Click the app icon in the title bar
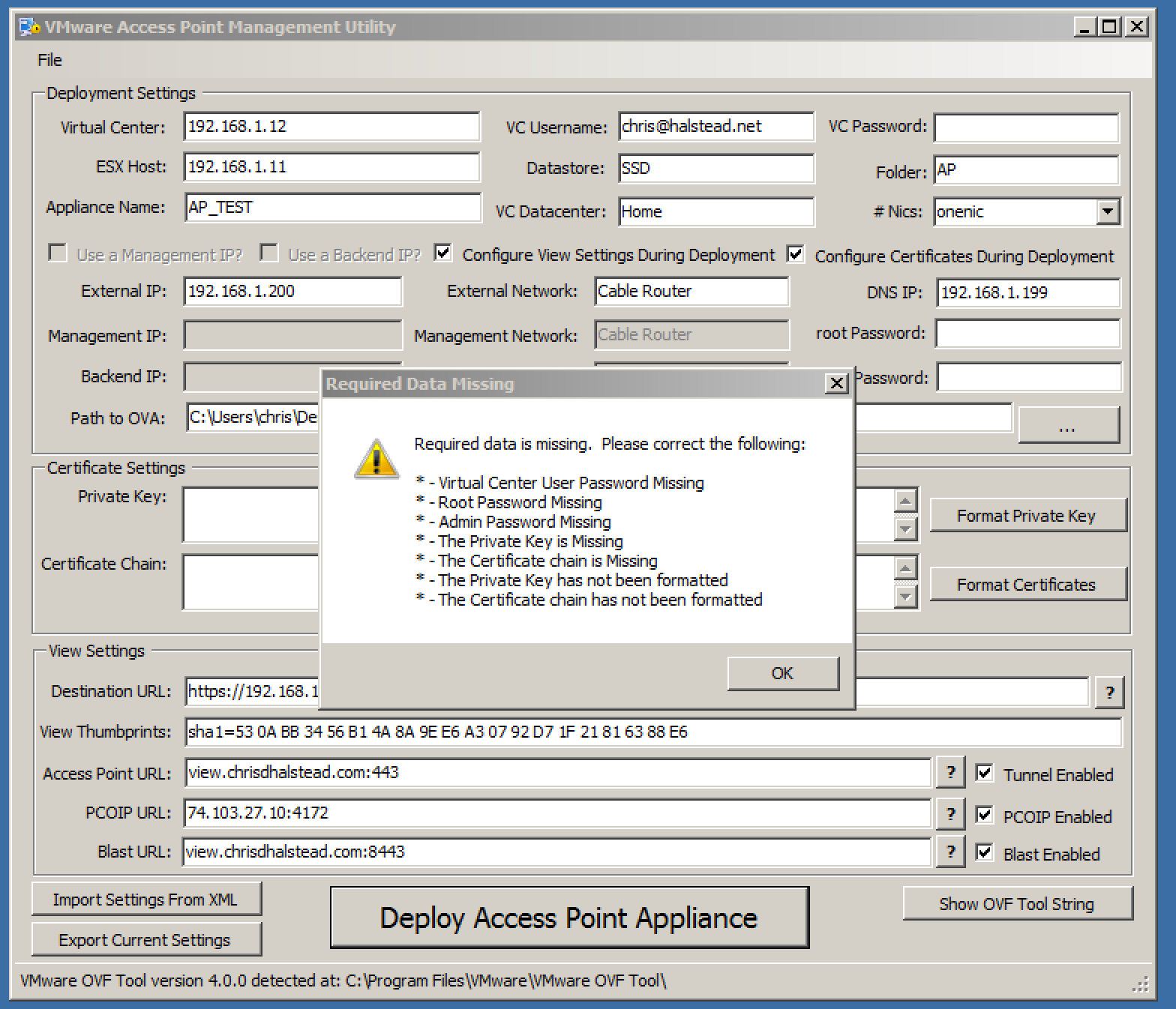1176x1009 pixels. pos(28,28)
